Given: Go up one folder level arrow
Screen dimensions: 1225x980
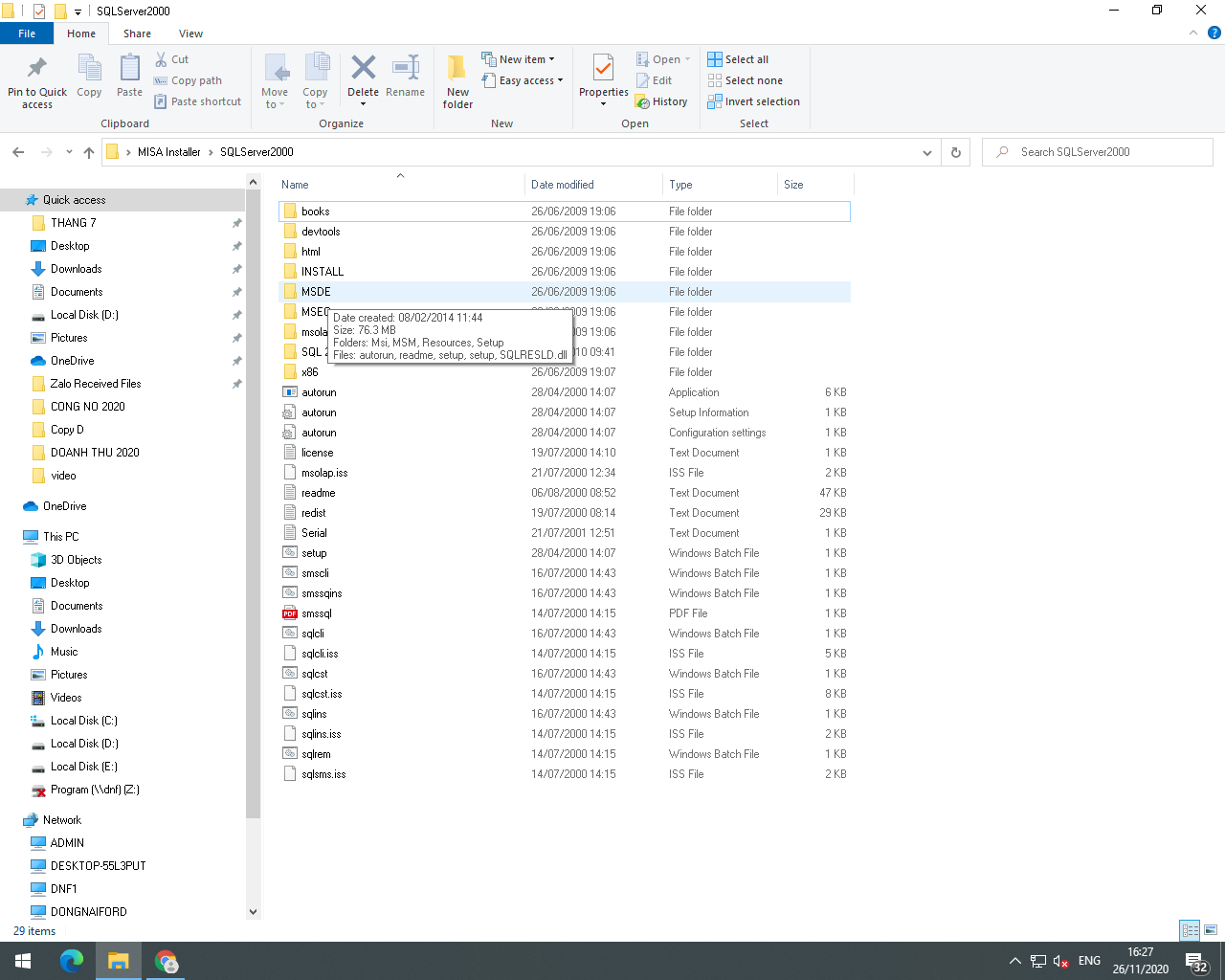Looking at the screenshot, I should click(89, 152).
